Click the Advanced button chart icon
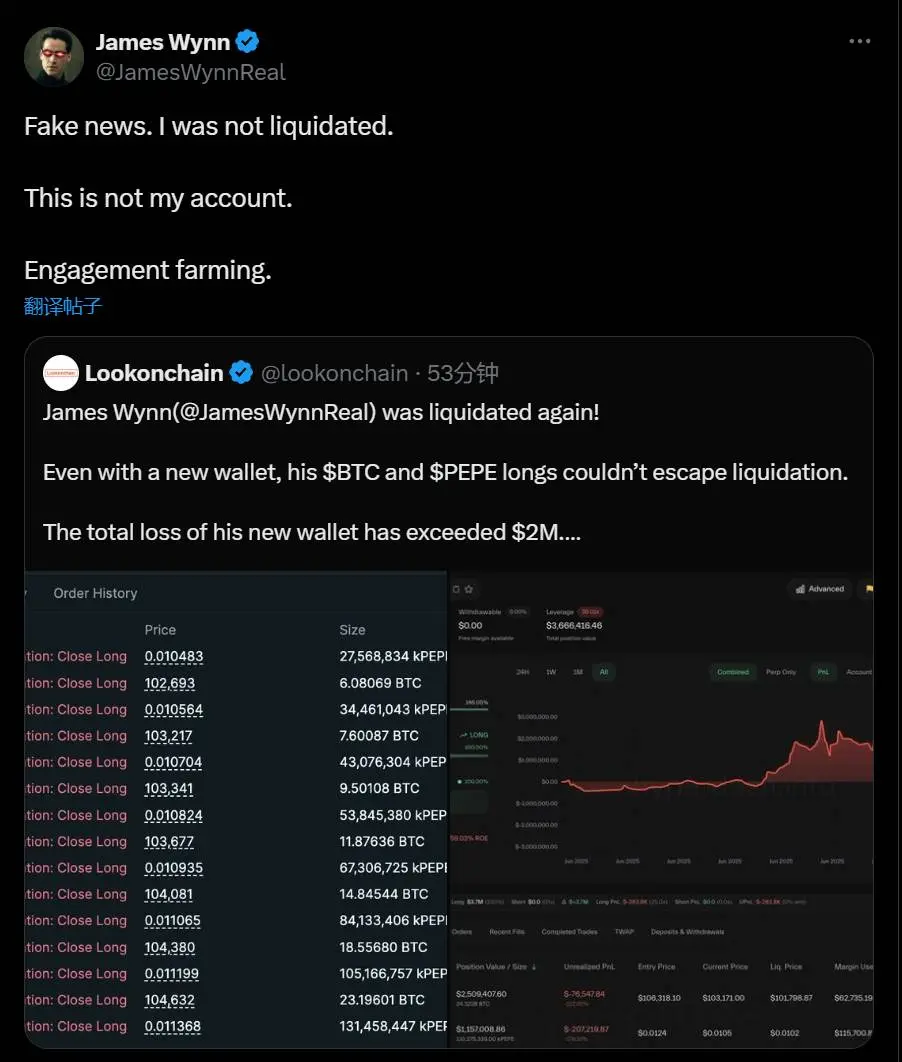The width and height of the screenshot is (902, 1062). click(800, 589)
